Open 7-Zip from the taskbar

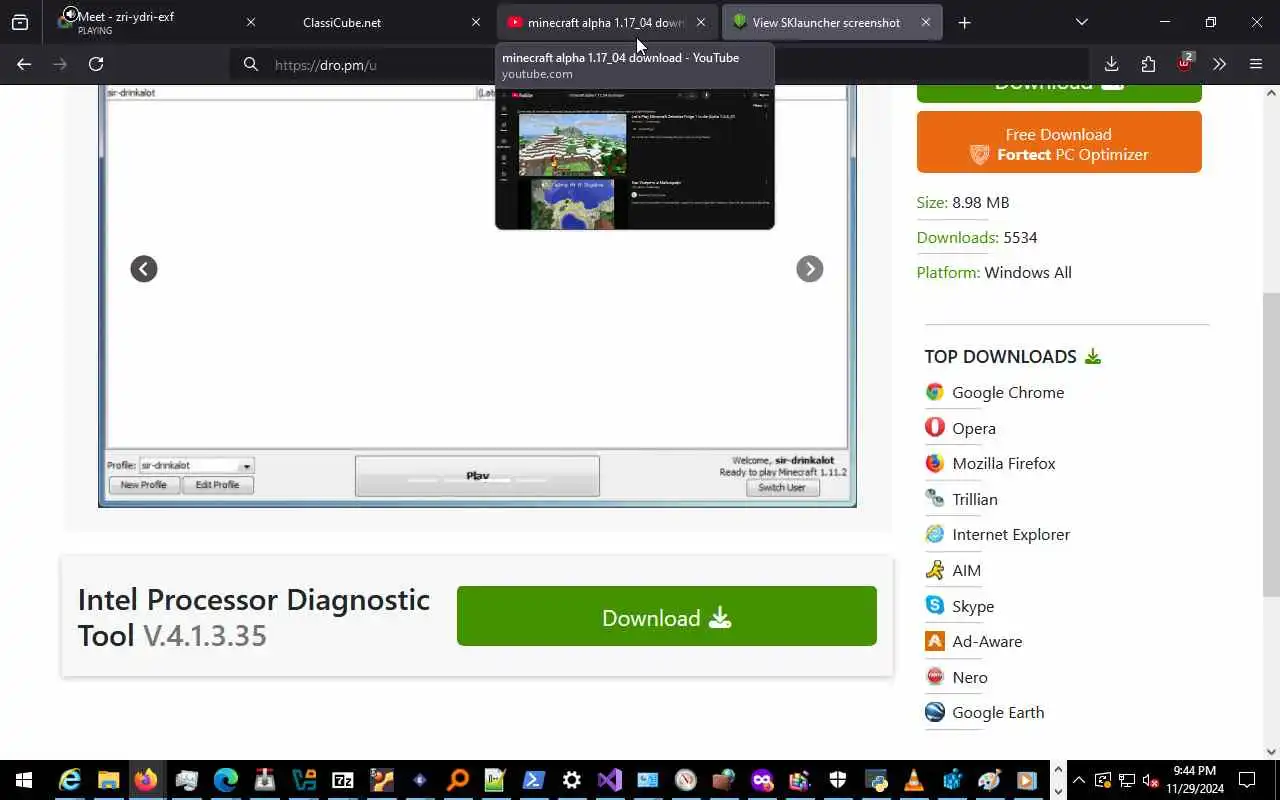[x=342, y=780]
